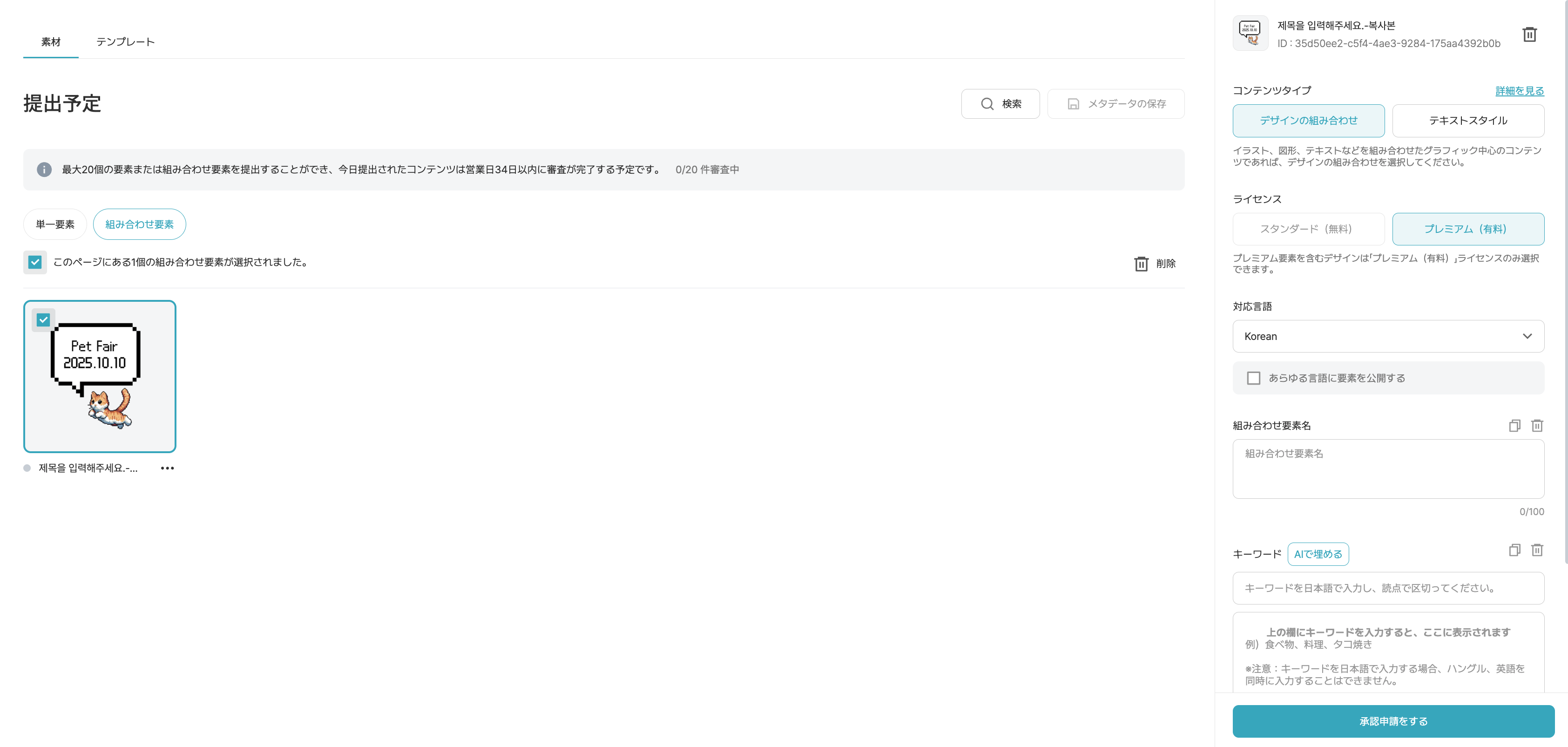The height and width of the screenshot is (747, 1568).
Task: Choose テキストスタイル content type
Action: (1467, 121)
